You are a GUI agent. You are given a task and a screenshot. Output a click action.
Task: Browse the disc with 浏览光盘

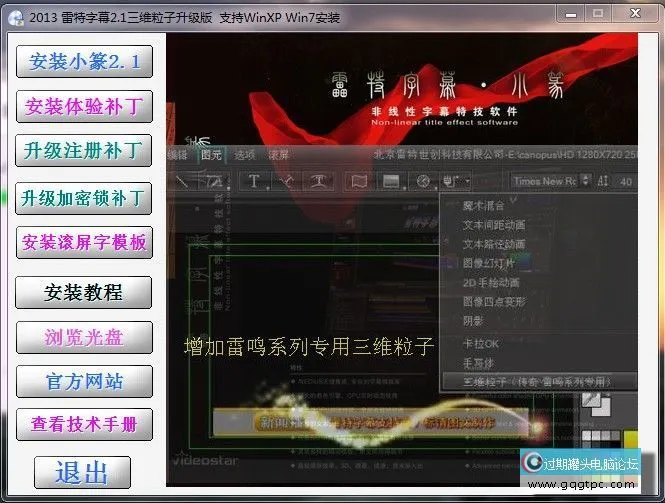tap(84, 337)
